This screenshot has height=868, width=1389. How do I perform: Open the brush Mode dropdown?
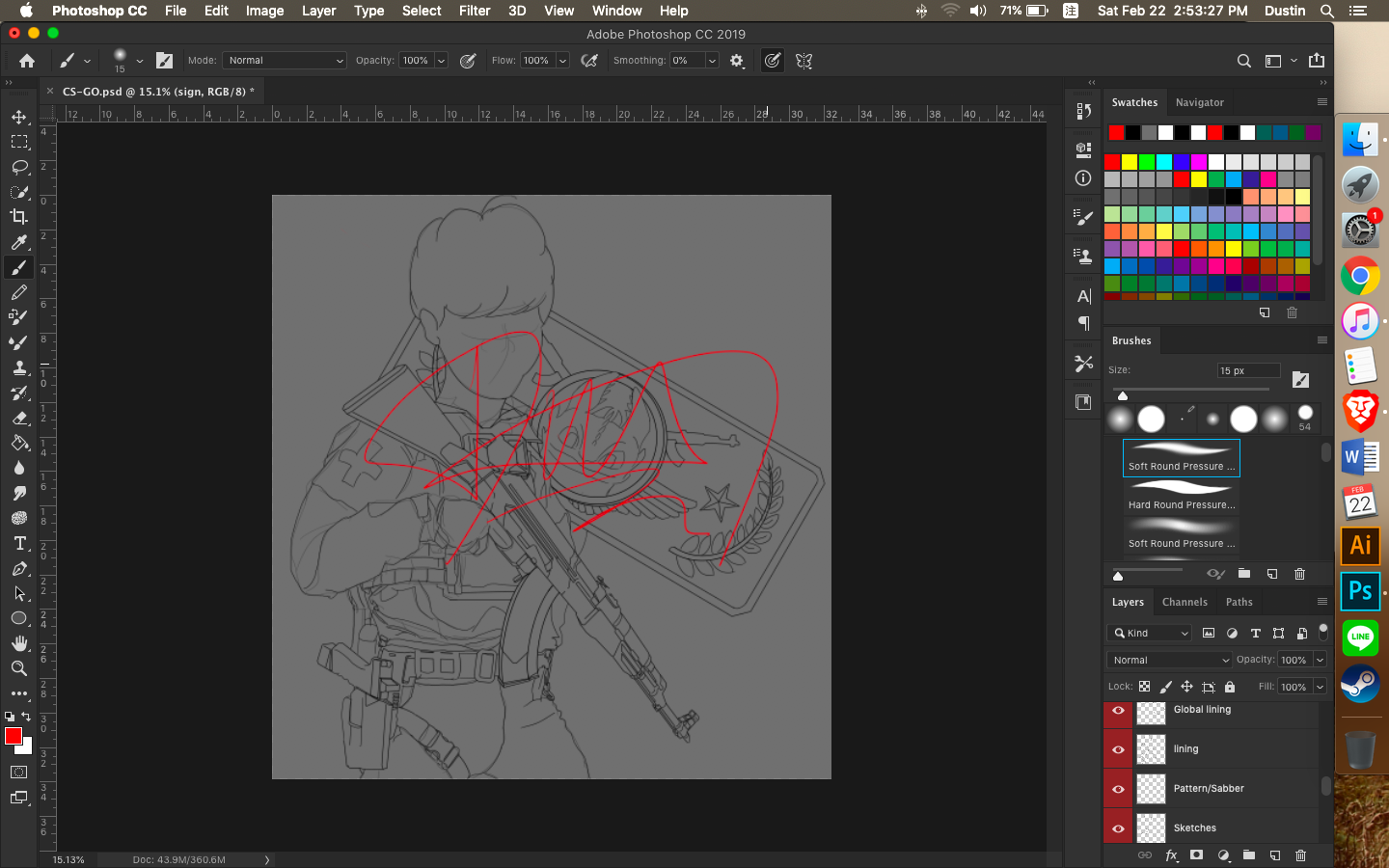pos(285,61)
